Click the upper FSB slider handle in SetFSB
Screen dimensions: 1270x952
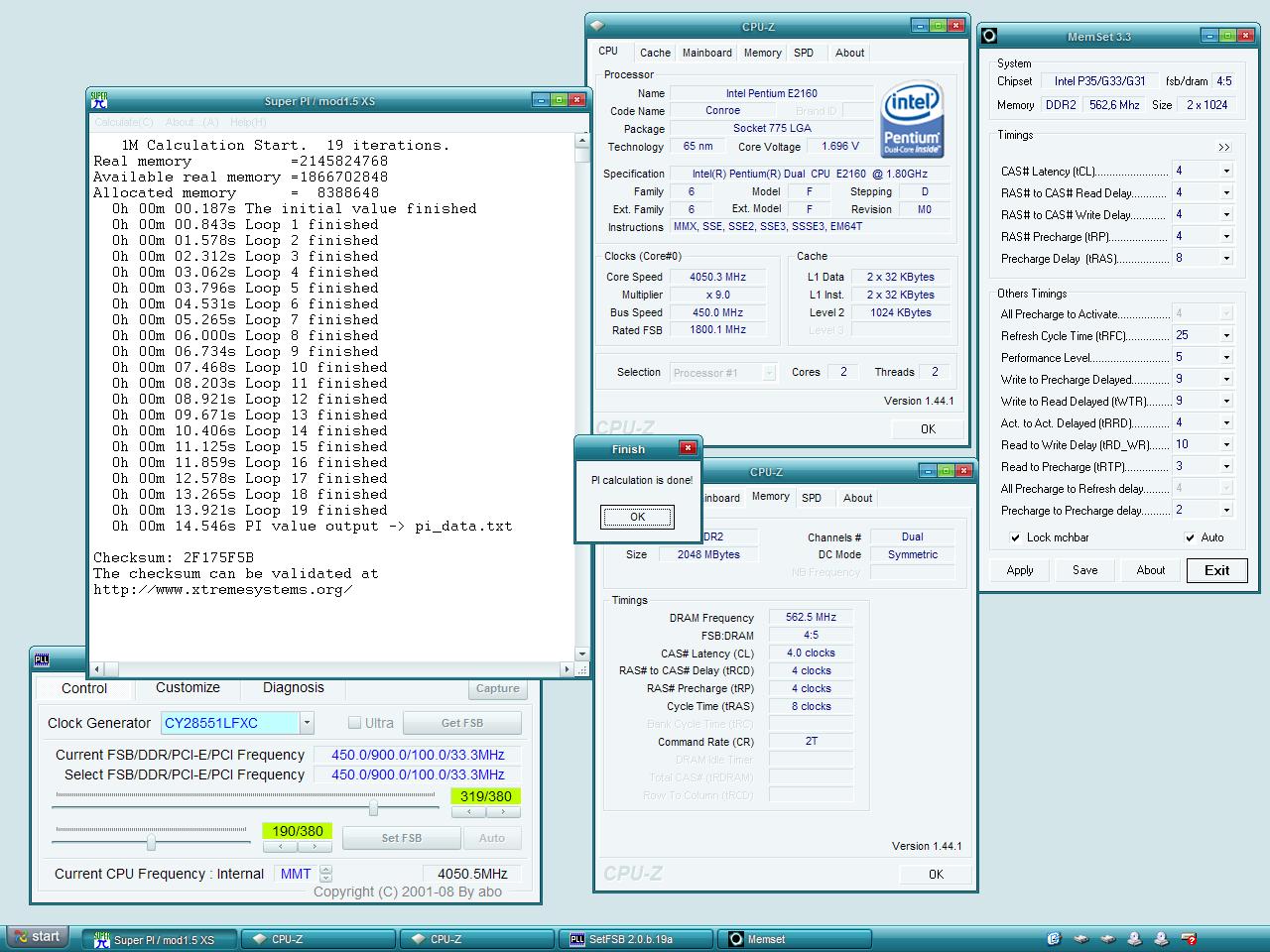click(x=373, y=807)
